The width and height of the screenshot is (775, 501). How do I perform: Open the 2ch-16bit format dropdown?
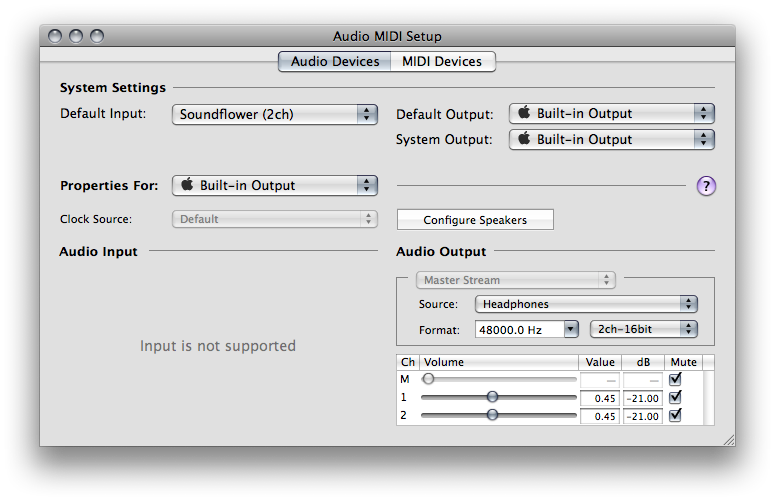tap(644, 329)
